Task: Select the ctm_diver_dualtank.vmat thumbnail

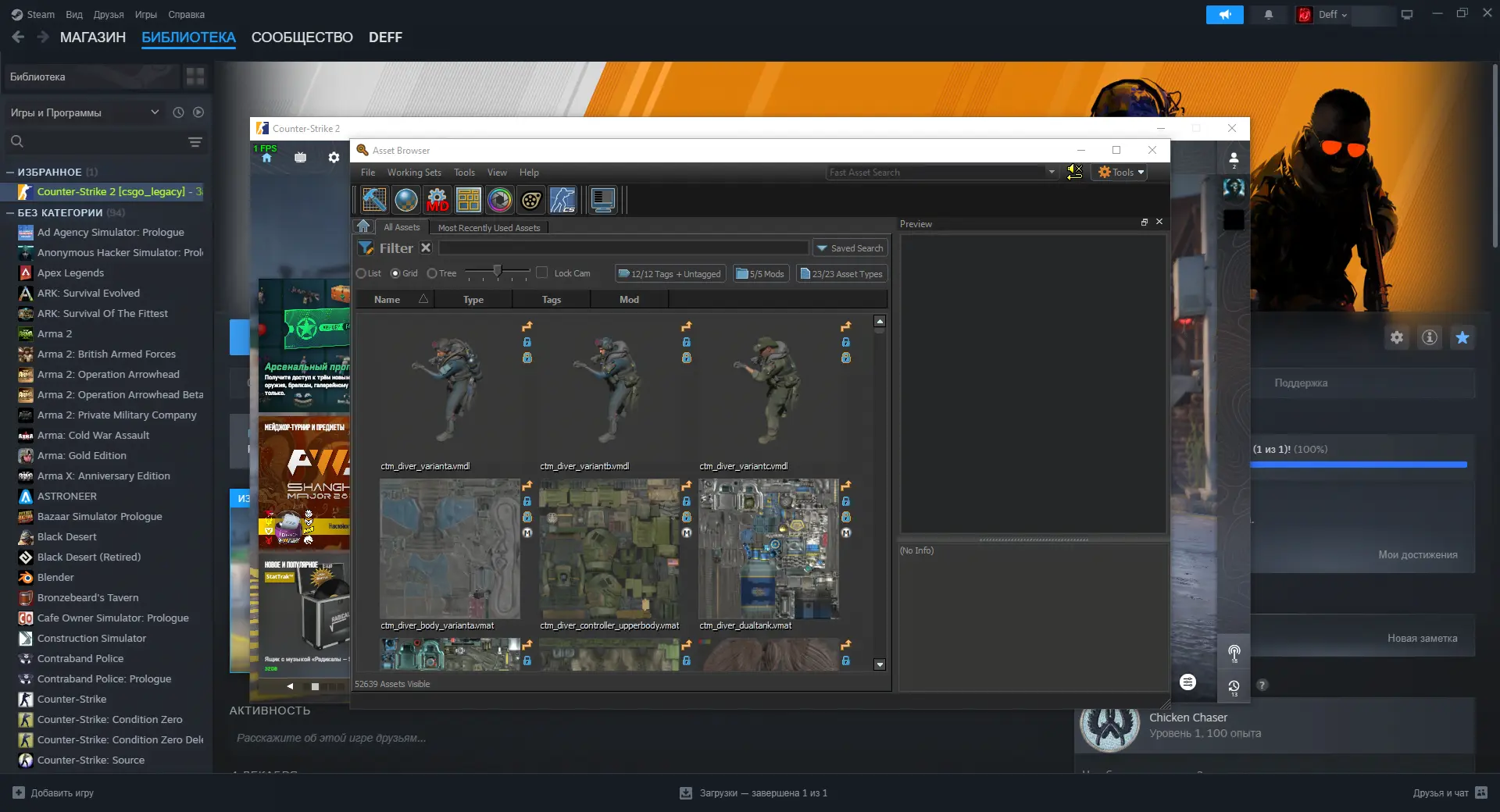Action: pos(769,549)
